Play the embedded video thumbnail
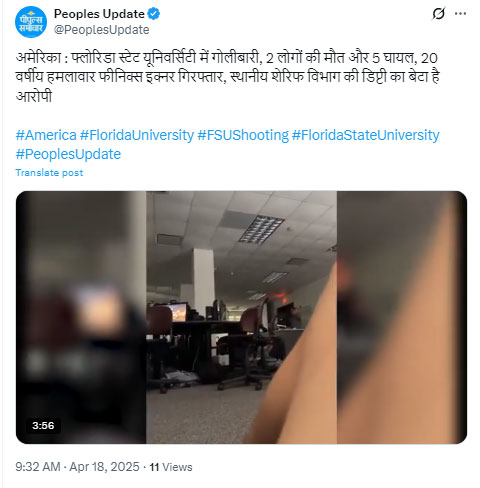The image size is (480, 488). click(x=241, y=317)
